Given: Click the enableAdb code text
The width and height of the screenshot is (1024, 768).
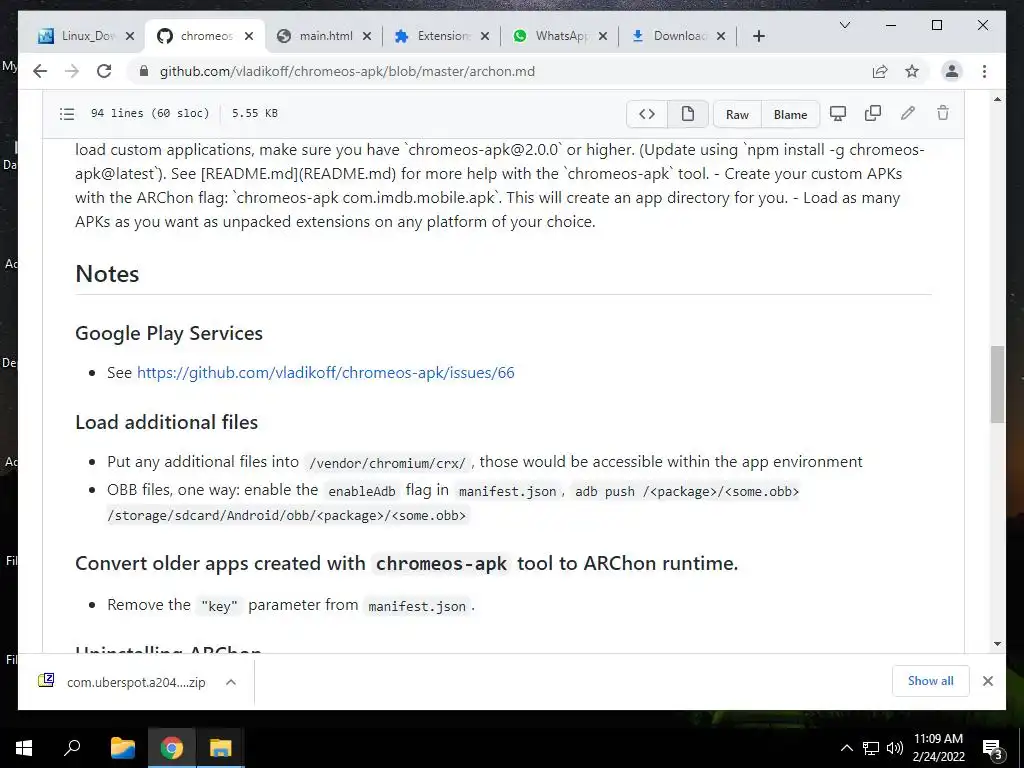Looking at the screenshot, I should [x=362, y=491].
